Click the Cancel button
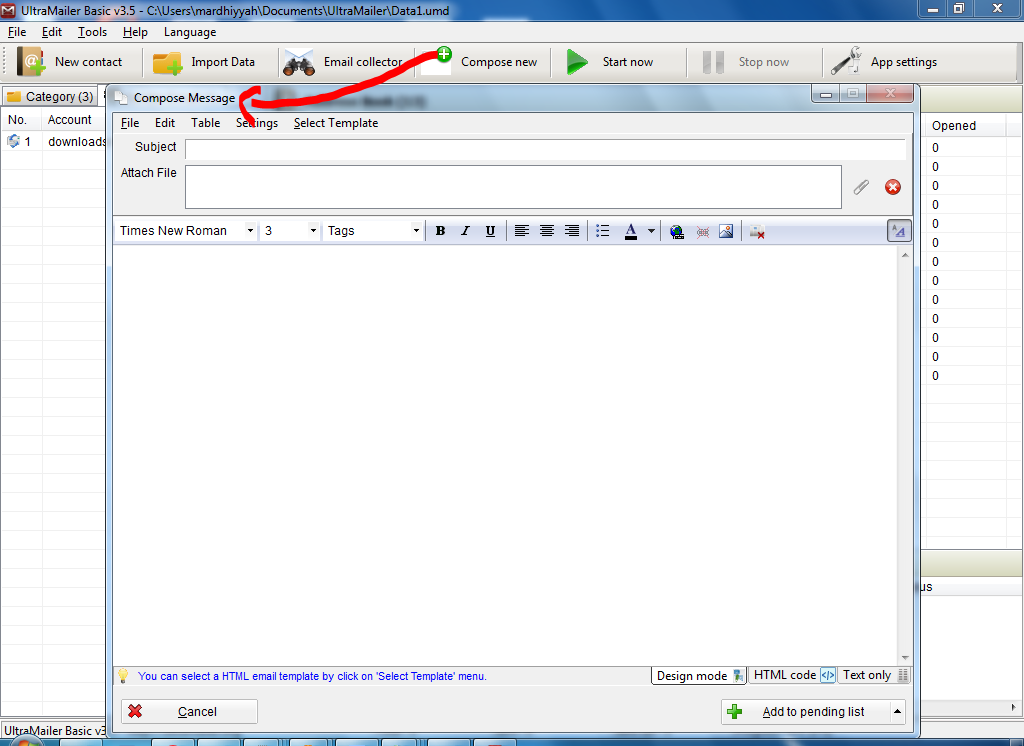This screenshot has height=746, width=1024. click(x=189, y=711)
